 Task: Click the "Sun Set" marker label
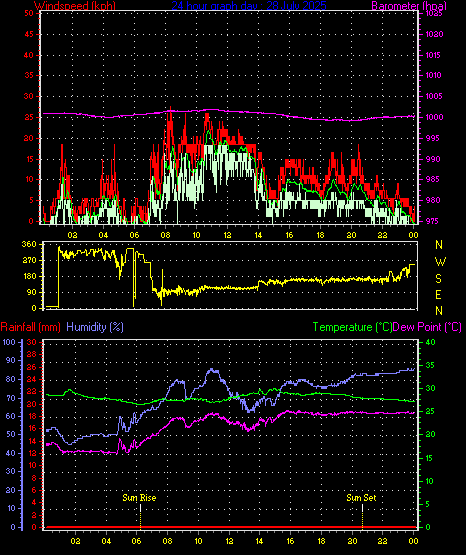point(361,498)
